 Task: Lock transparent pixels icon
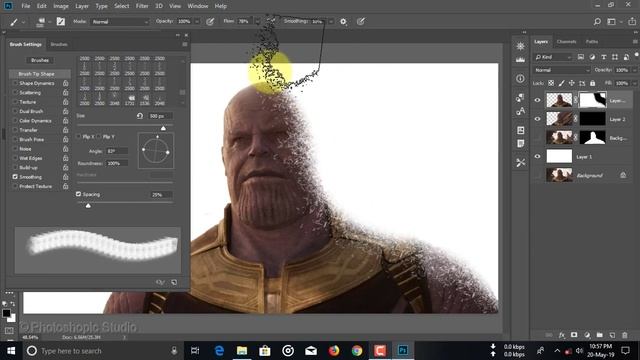click(551, 83)
